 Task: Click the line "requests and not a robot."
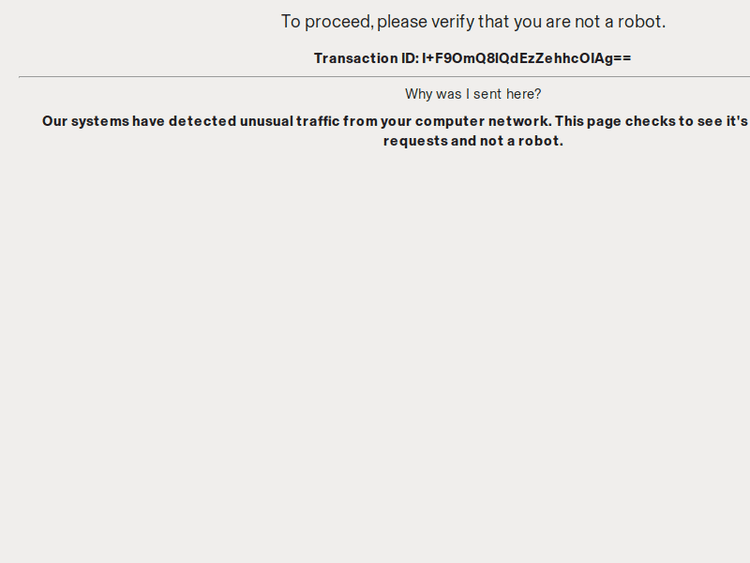[x=473, y=141]
